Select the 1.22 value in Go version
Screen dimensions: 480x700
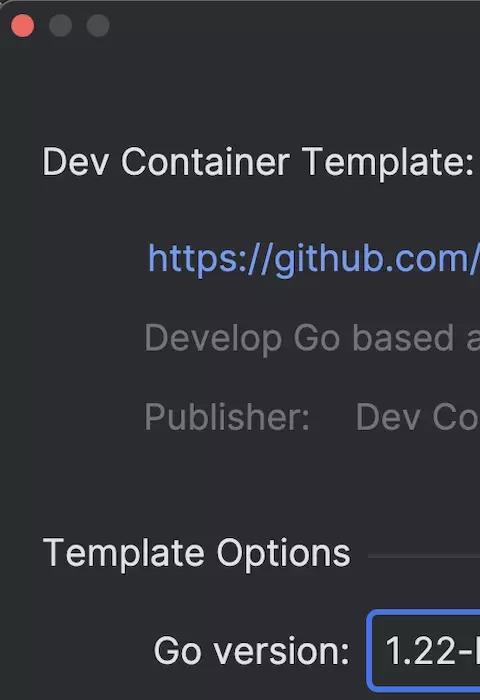431,651
